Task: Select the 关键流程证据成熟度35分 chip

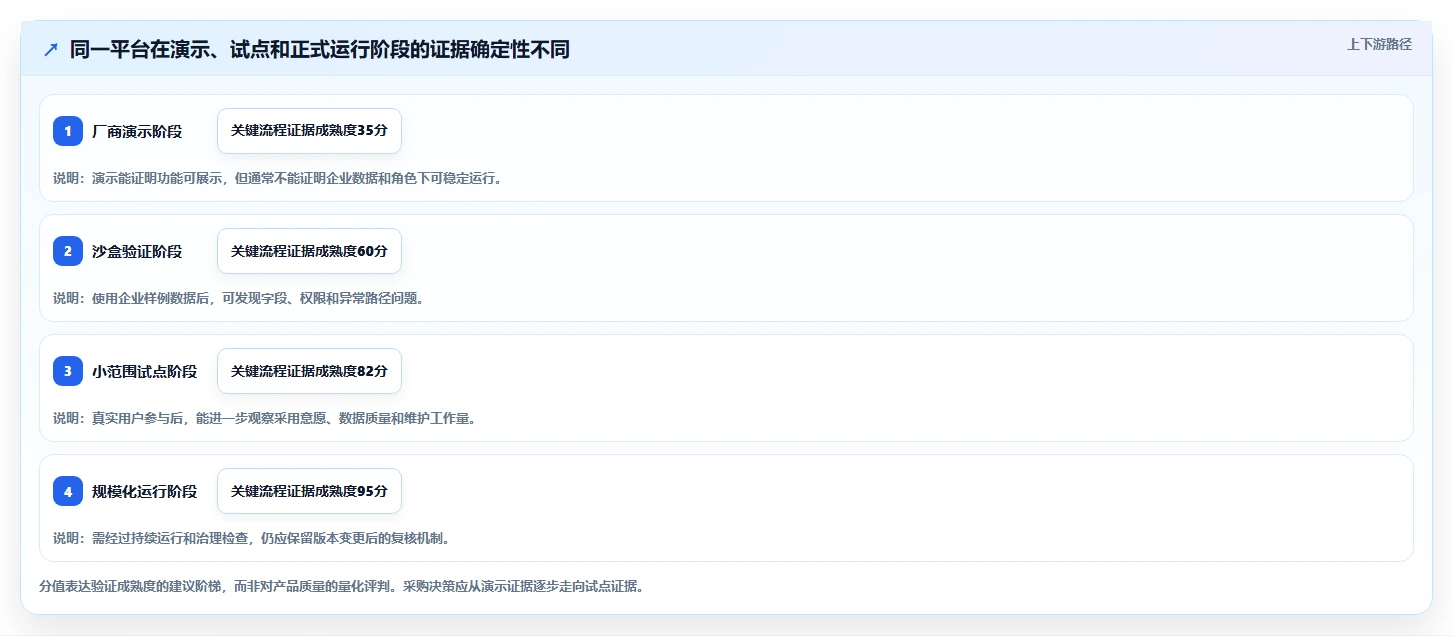Action: pos(309,131)
